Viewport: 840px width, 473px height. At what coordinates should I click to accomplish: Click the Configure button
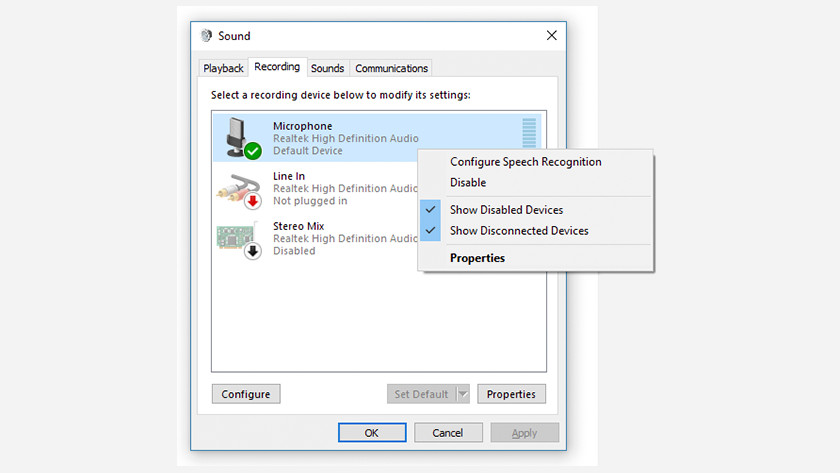(246, 394)
